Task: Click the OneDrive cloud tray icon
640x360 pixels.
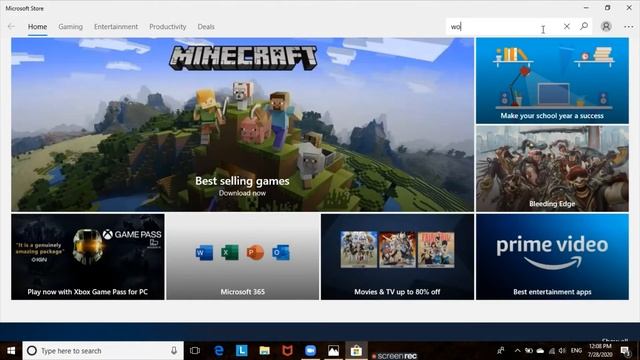Action: tap(540, 351)
